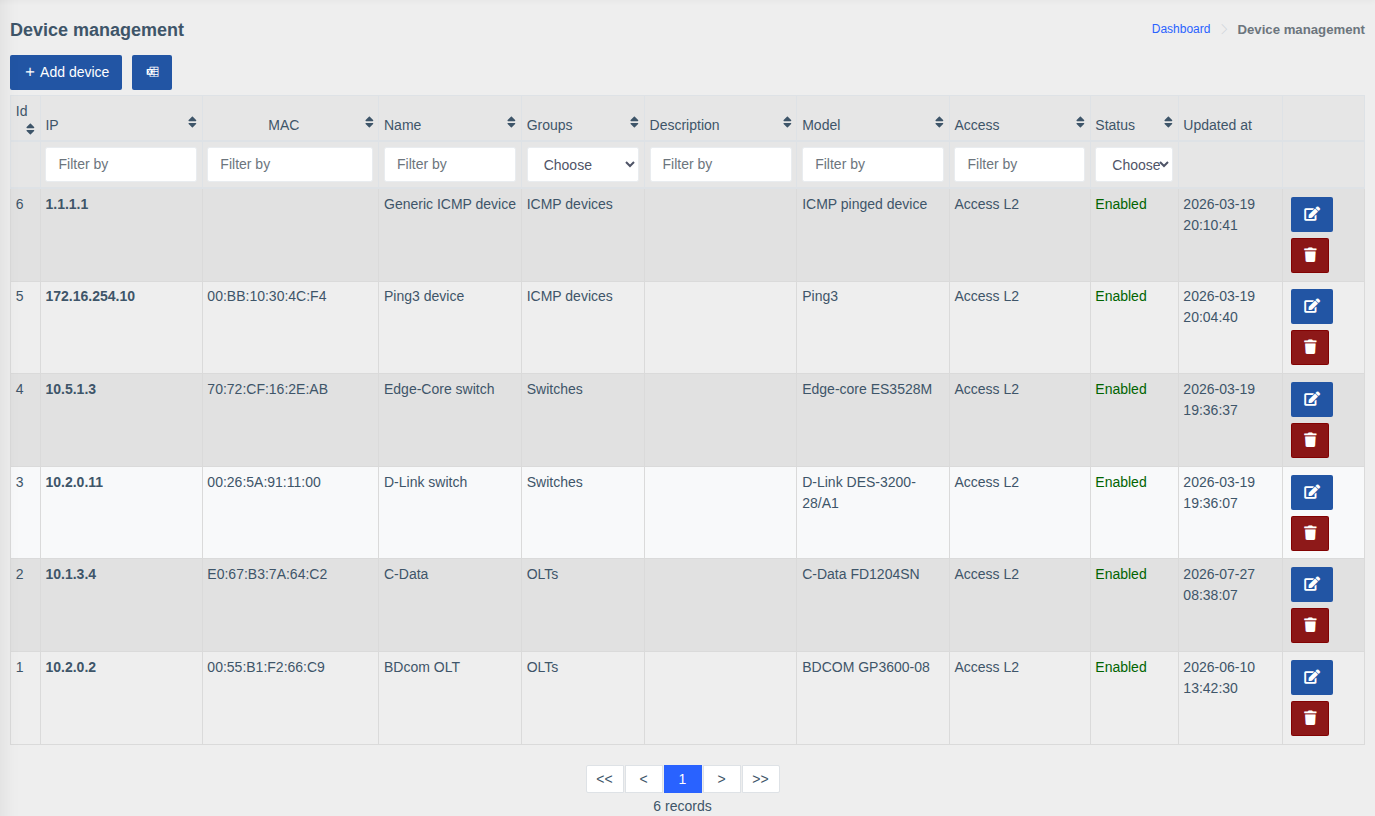
Task: Edit the C-Data device entry
Action: 1311,584
